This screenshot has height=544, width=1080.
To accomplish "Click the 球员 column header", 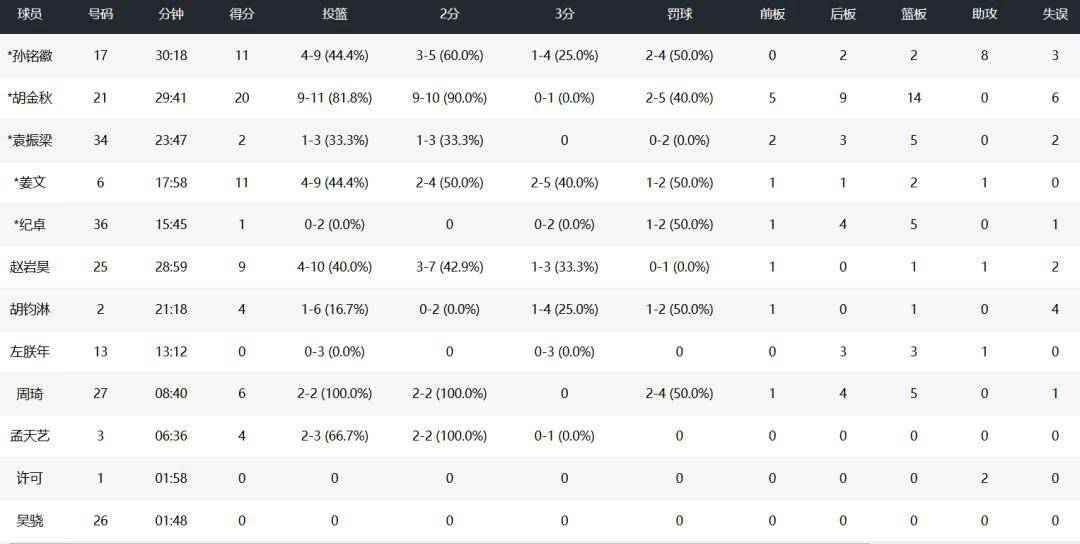I will [x=30, y=14].
